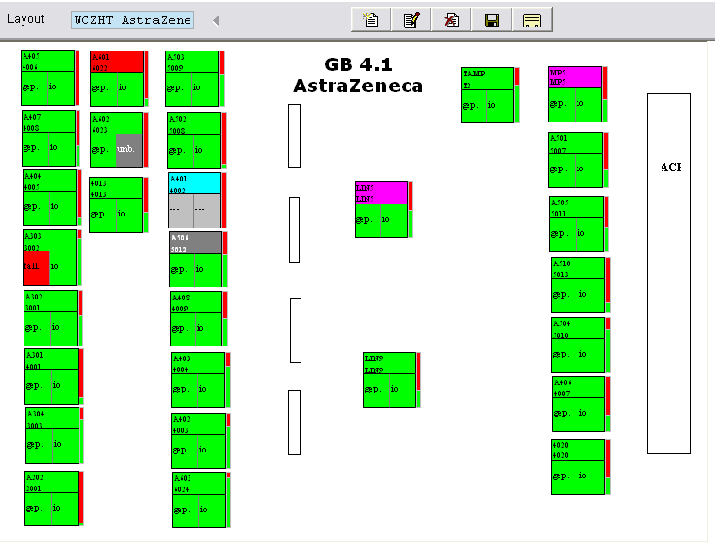Screen dimensions: 715x545
Task: Select the A202 2001 machine tile
Action: coord(52,498)
